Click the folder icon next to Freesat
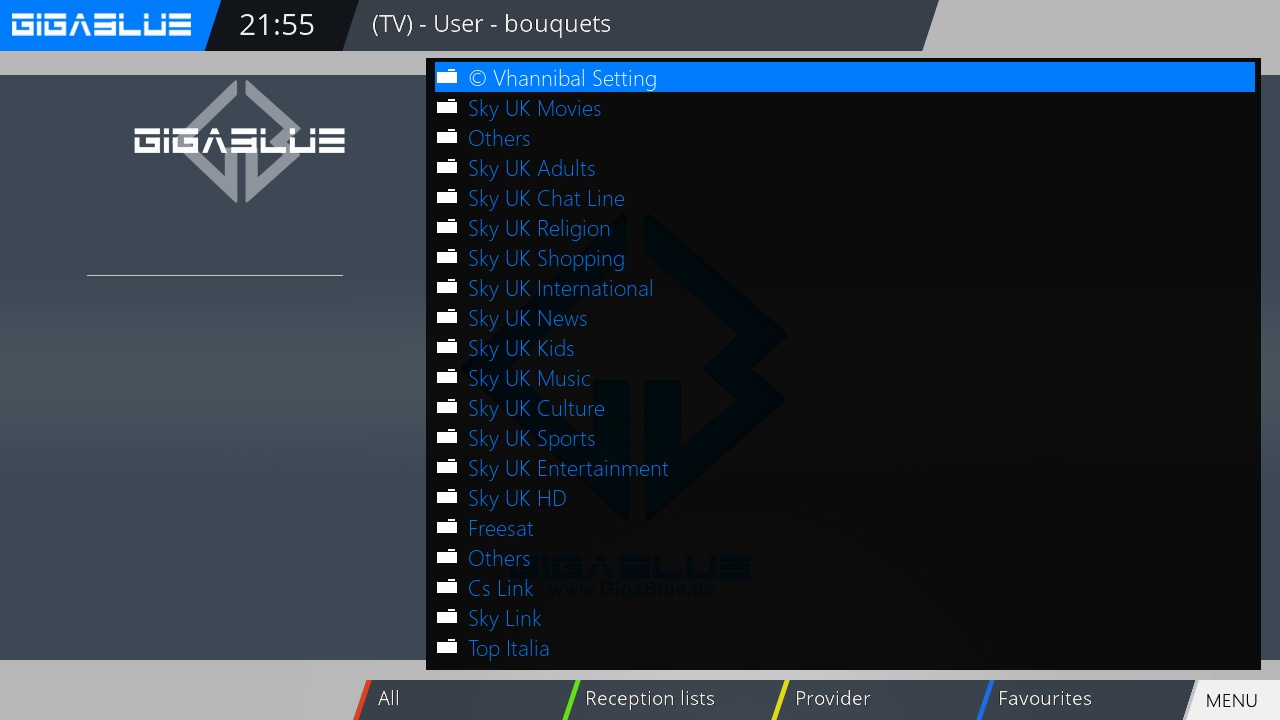Image resolution: width=1280 pixels, height=720 pixels. click(447, 527)
